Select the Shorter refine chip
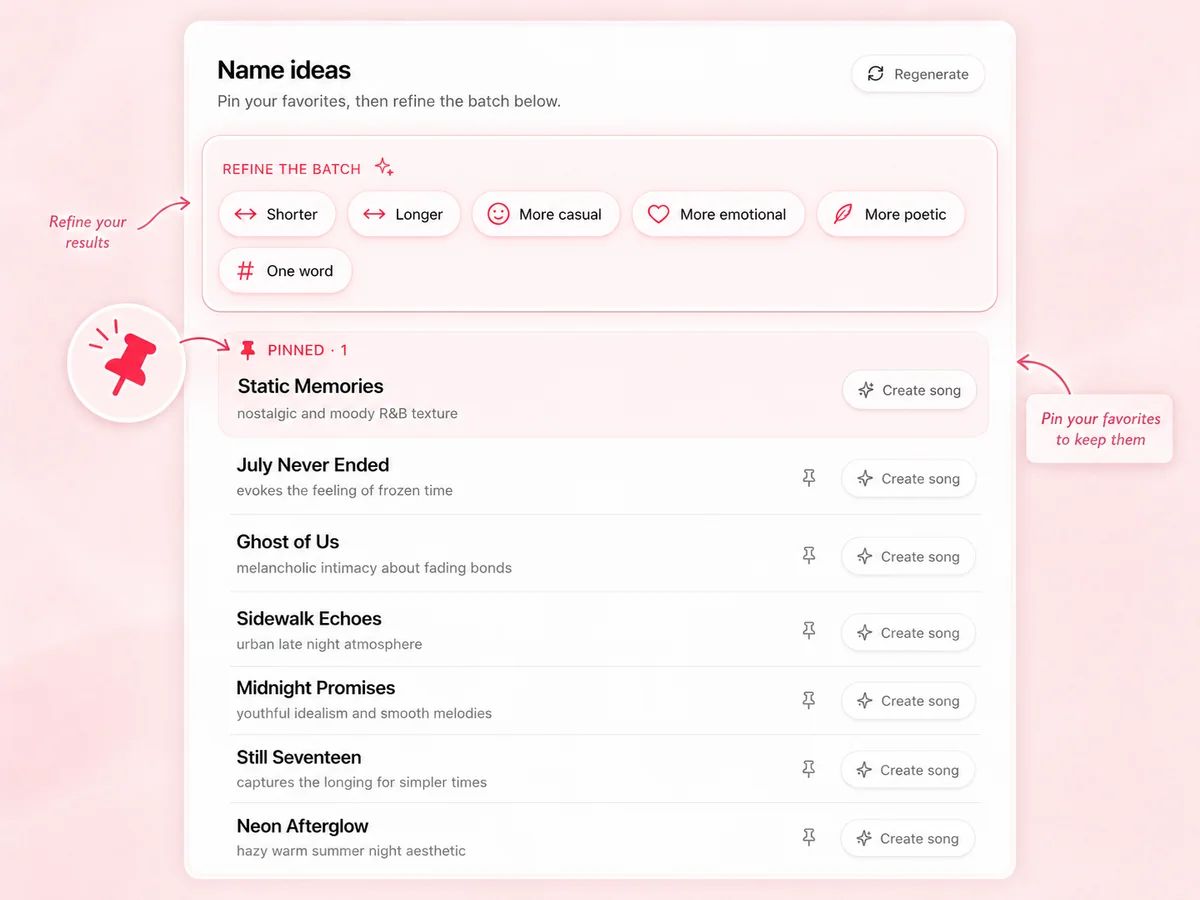This screenshot has width=1200, height=900. [276, 214]
